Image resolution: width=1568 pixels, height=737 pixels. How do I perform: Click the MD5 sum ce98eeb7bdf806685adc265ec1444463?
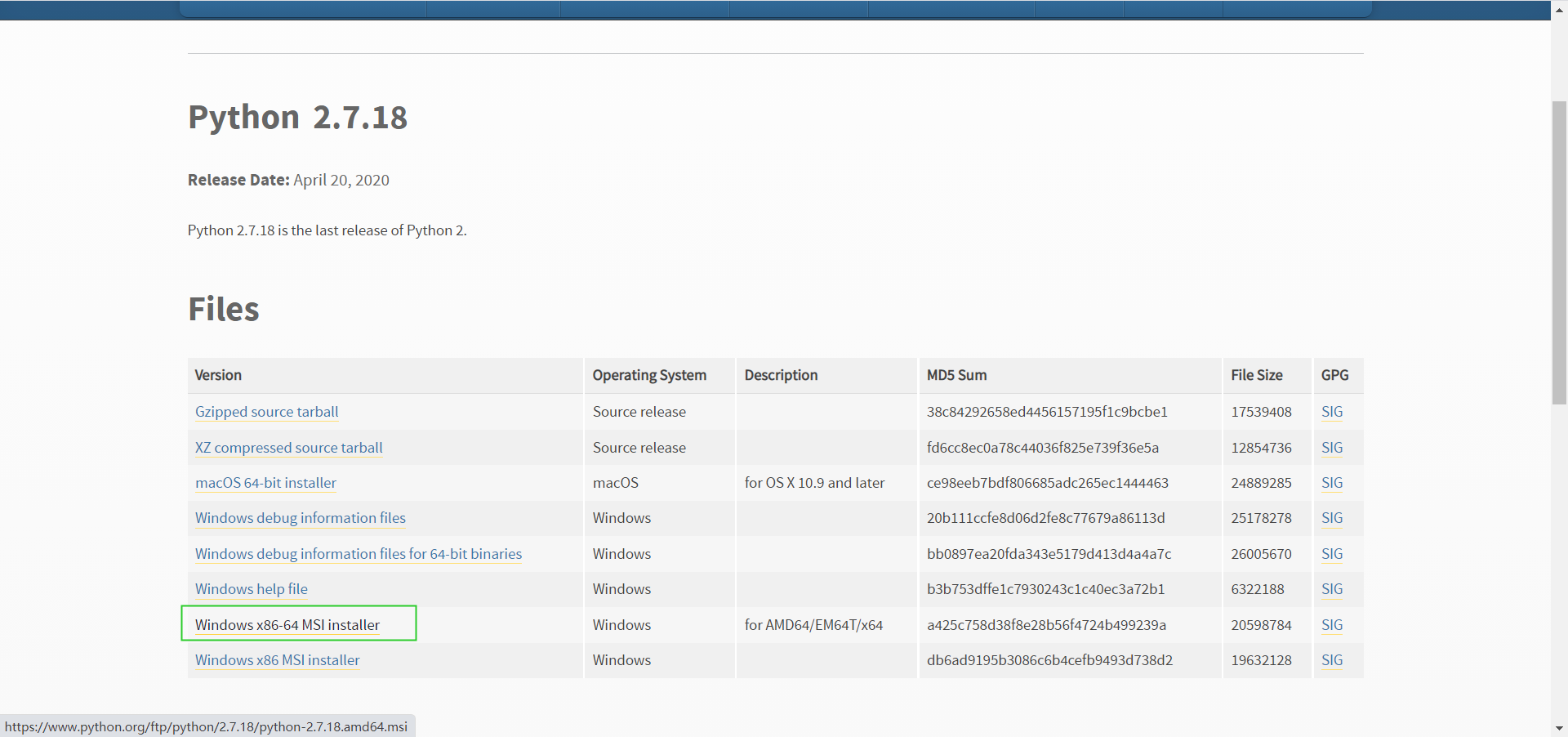[x=1048, y=483]
